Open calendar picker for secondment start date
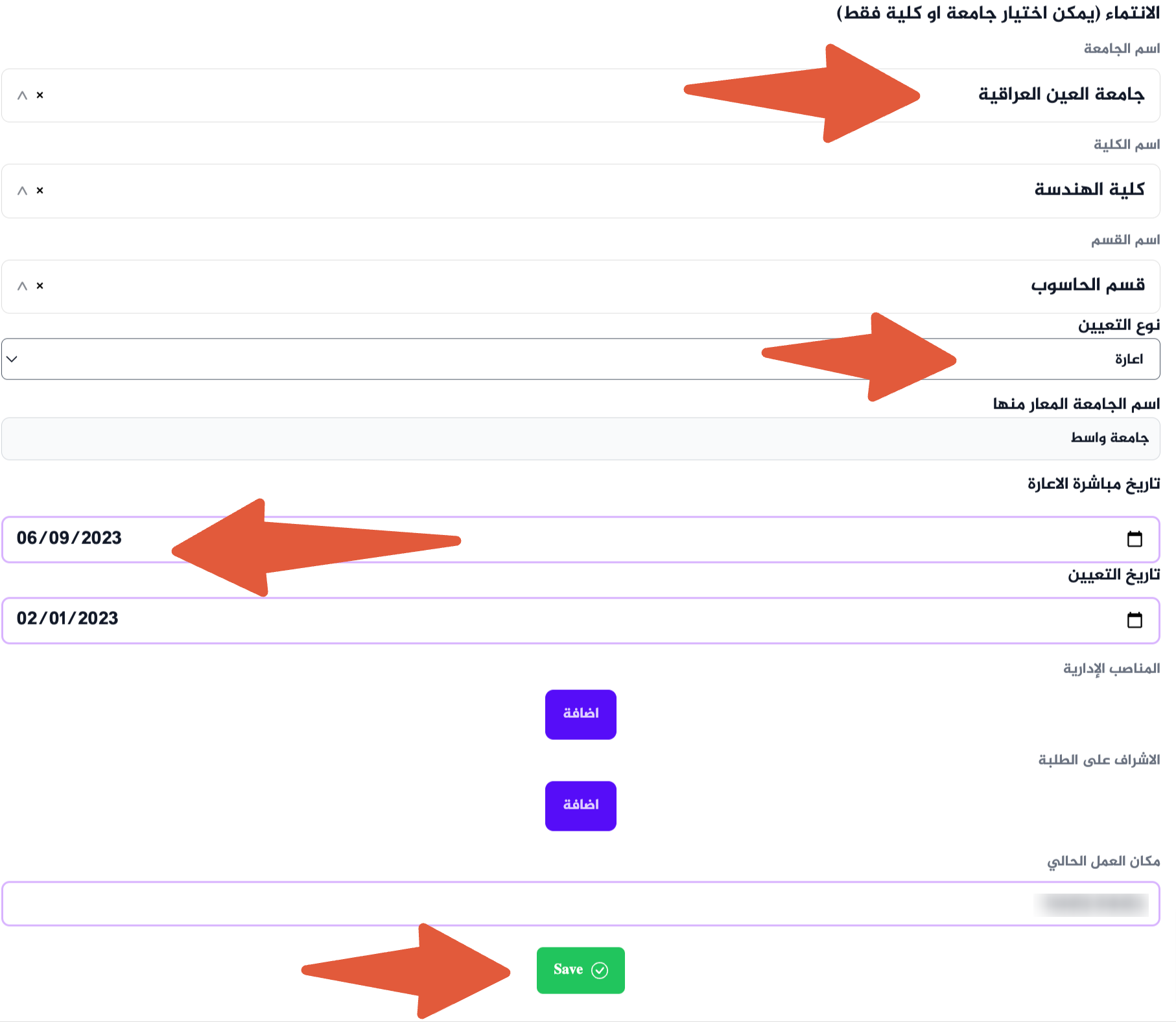 click(1134, 539)
